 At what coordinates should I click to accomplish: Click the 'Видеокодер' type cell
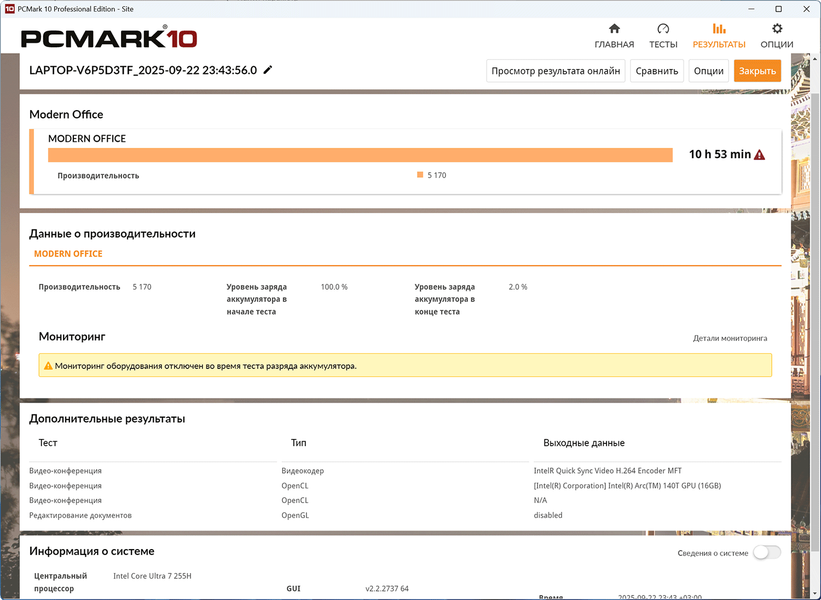(x=303, y=471)
